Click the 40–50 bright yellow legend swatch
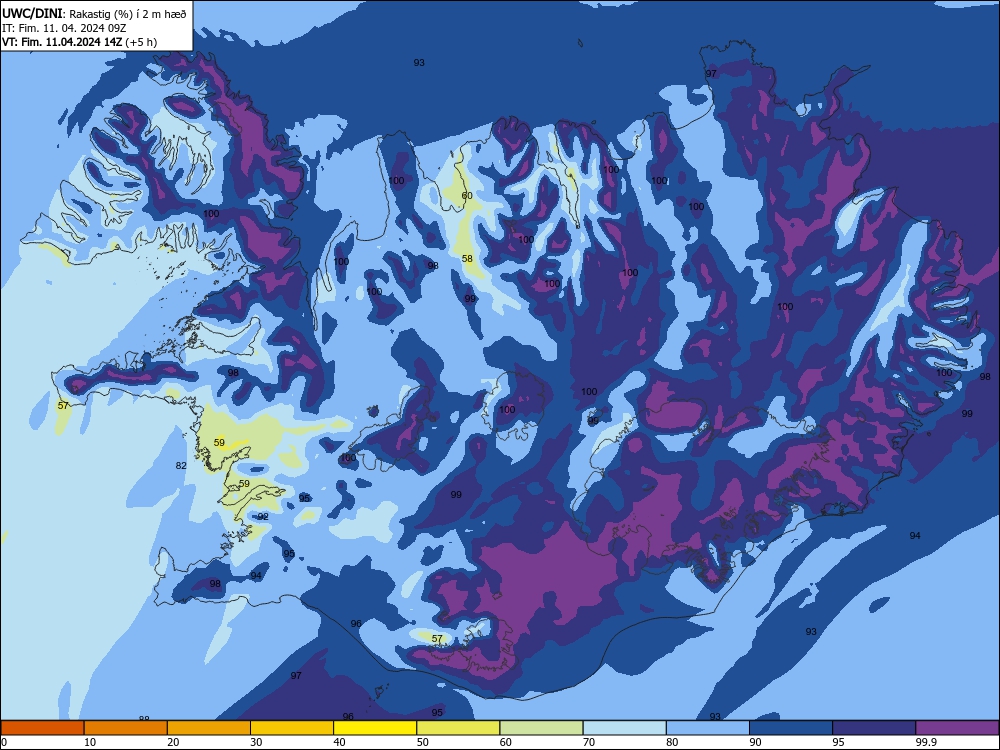This screenshot has height=750, width=1000. pos(375,728)
